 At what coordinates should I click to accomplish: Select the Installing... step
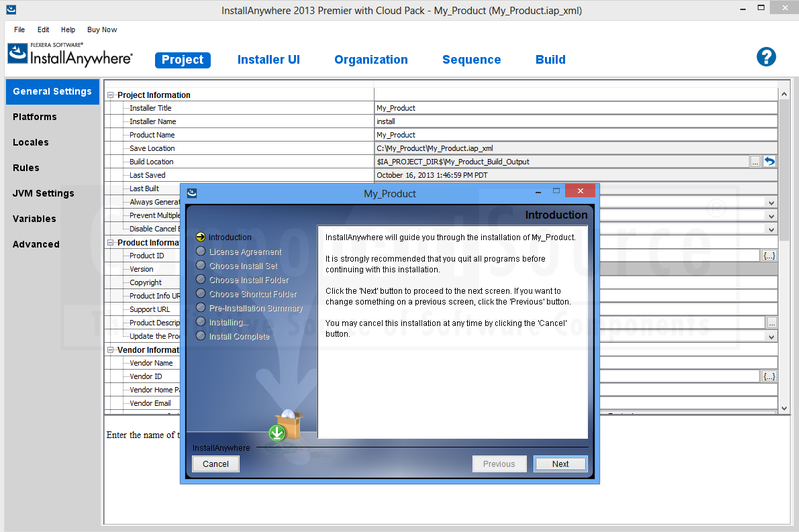click(223, 322)
